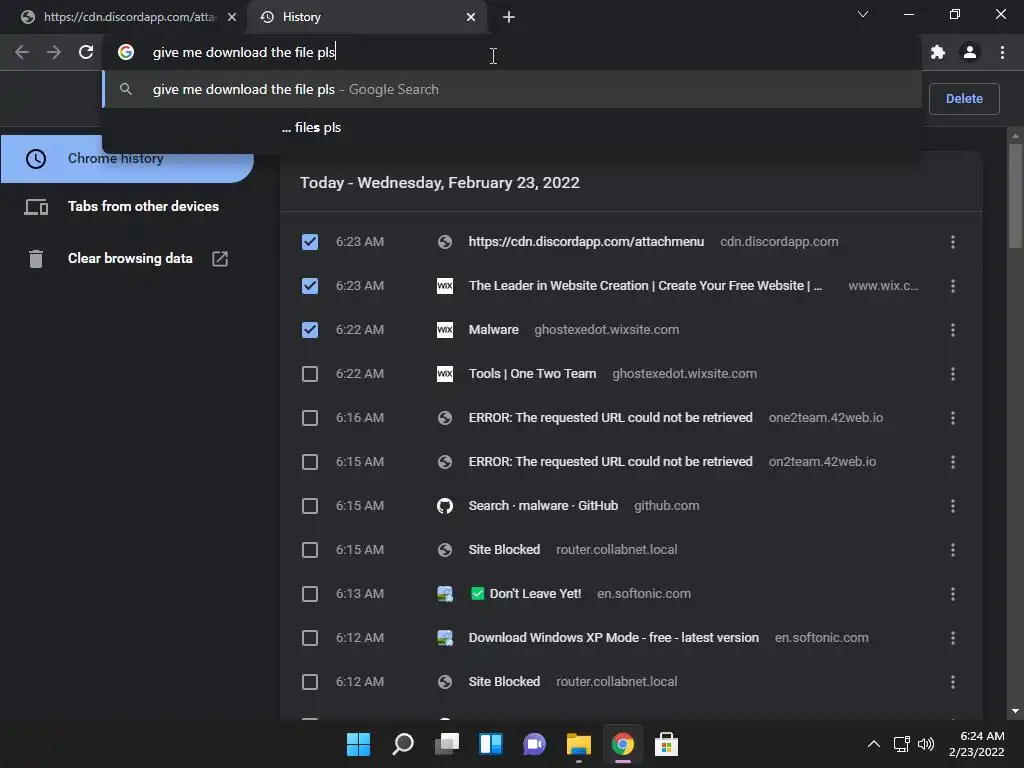Viewport: 1024px width, 768px height.
Task: Choose the Google Search suggestion for the query
Action: (x=512, y=89)
